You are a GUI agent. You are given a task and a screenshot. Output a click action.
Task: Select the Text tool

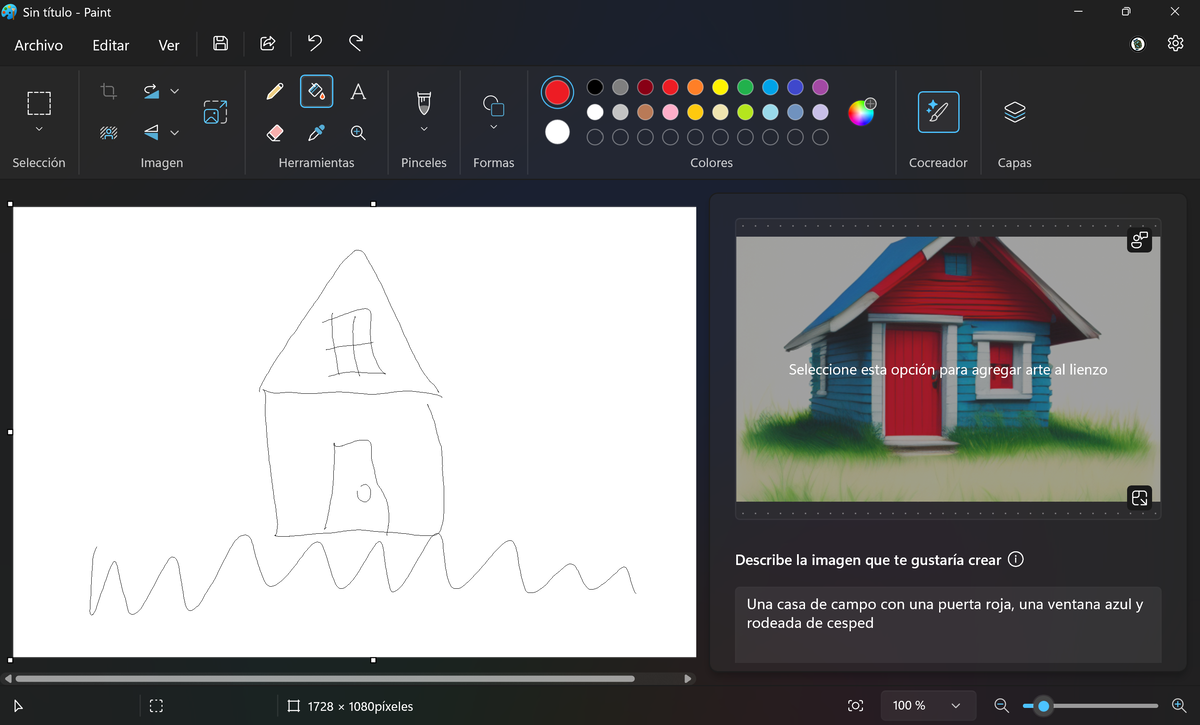(x=358, y=92)
